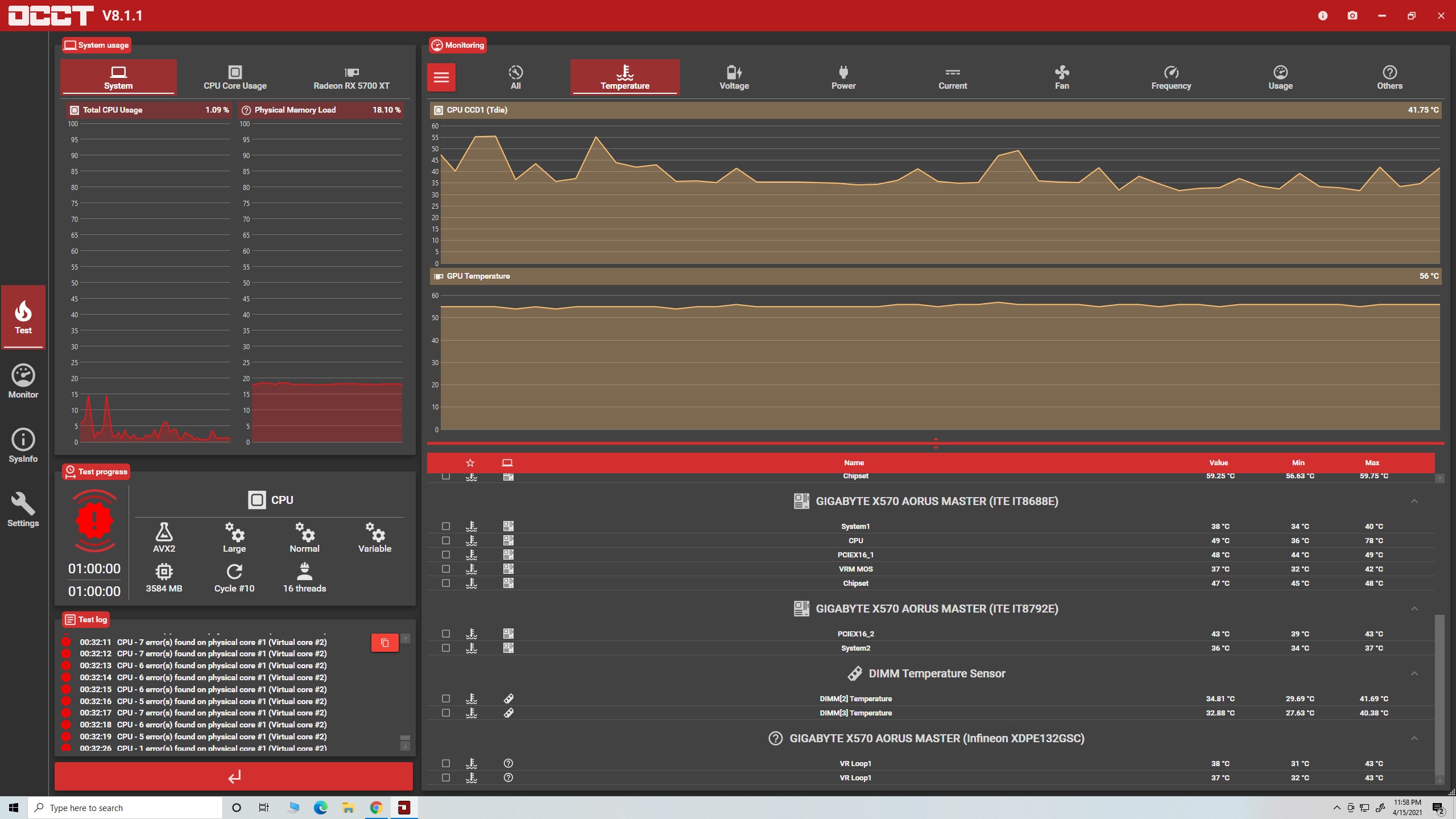Switch to the Radeon RX 5700 XT tab
This screenshot has width=1456, height=819.
(351, 77)
